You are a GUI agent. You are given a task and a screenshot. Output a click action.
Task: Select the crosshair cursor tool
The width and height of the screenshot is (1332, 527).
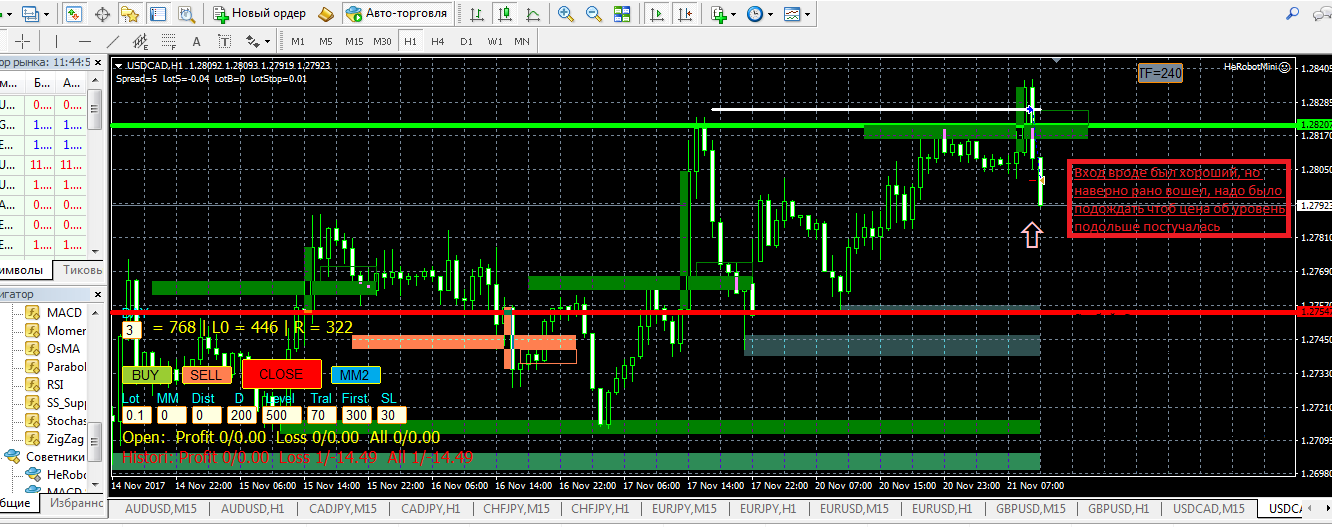point(22,41)
